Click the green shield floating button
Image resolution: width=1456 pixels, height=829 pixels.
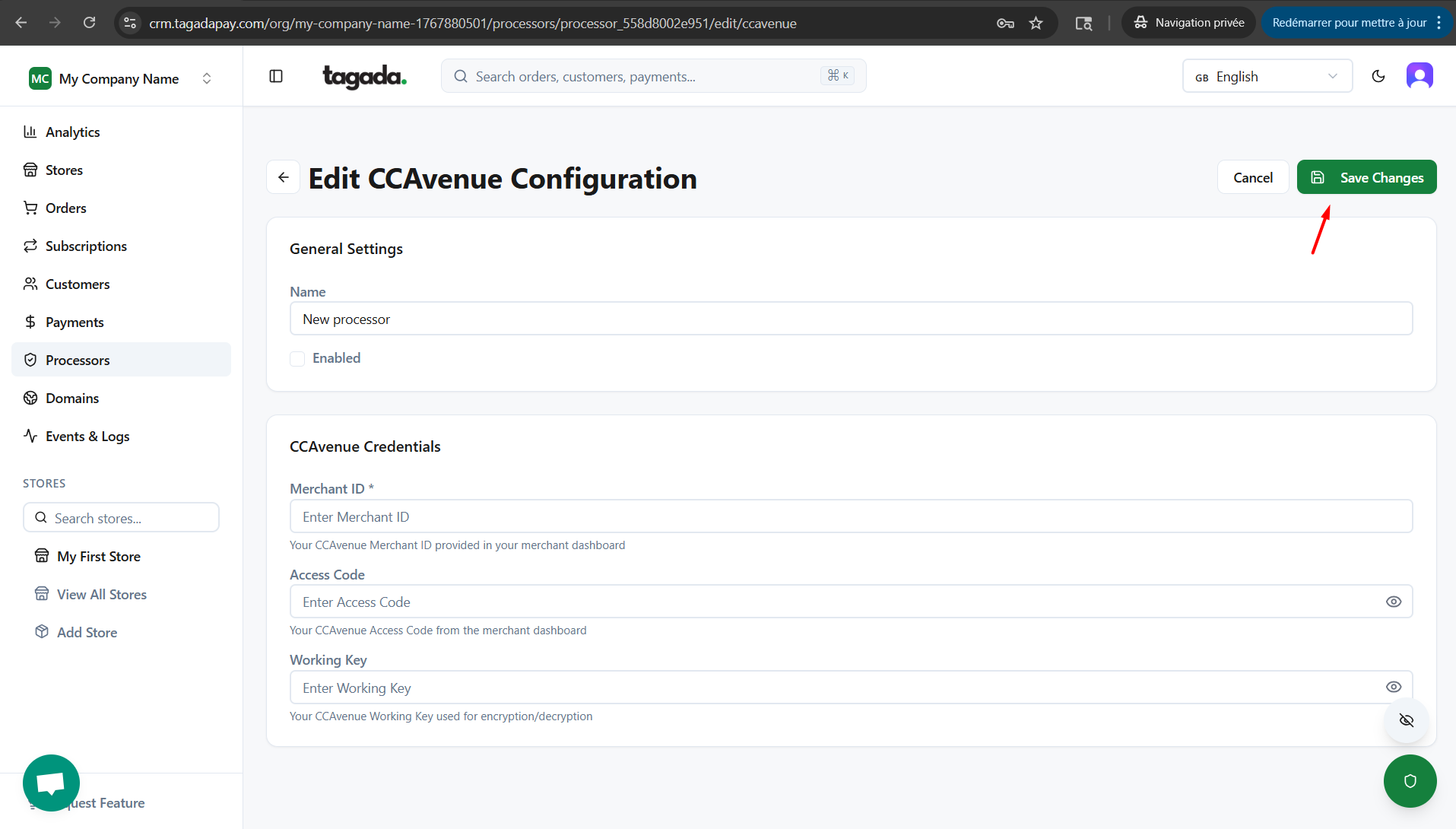[1410, 781]
